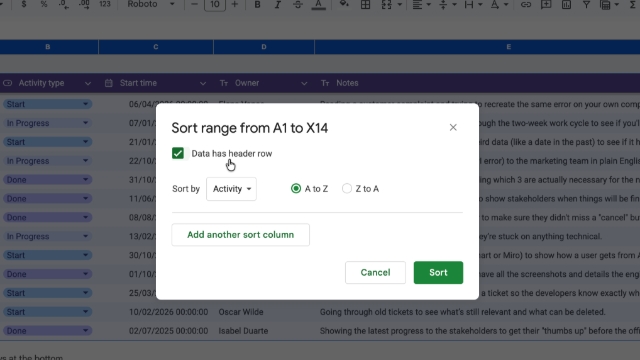The width and height of the screenshot is (640, 360).
Task: Toggle bold formatting
Action: [x=257, y=4]
